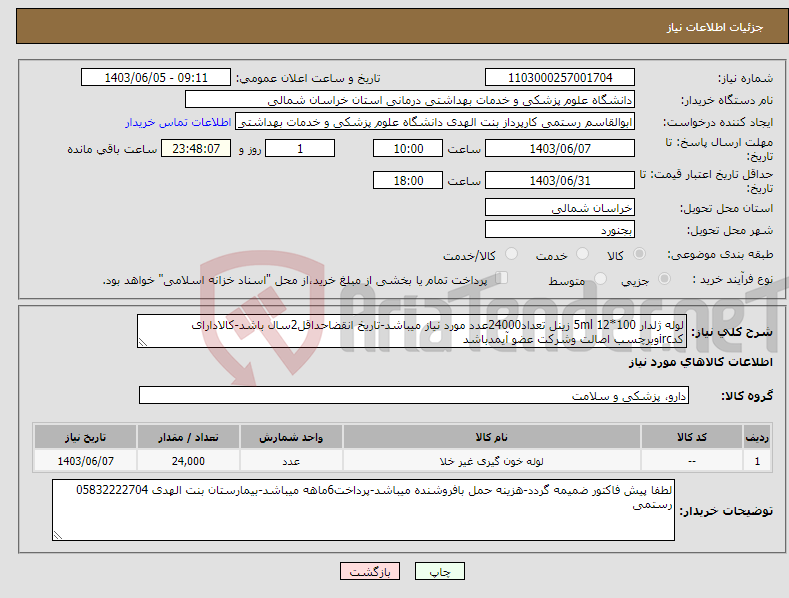Image resolution: width=789 pixels, height=598 pixels.
Task: Click the response deadline time 10:00 field
Action: coord(408,148)
